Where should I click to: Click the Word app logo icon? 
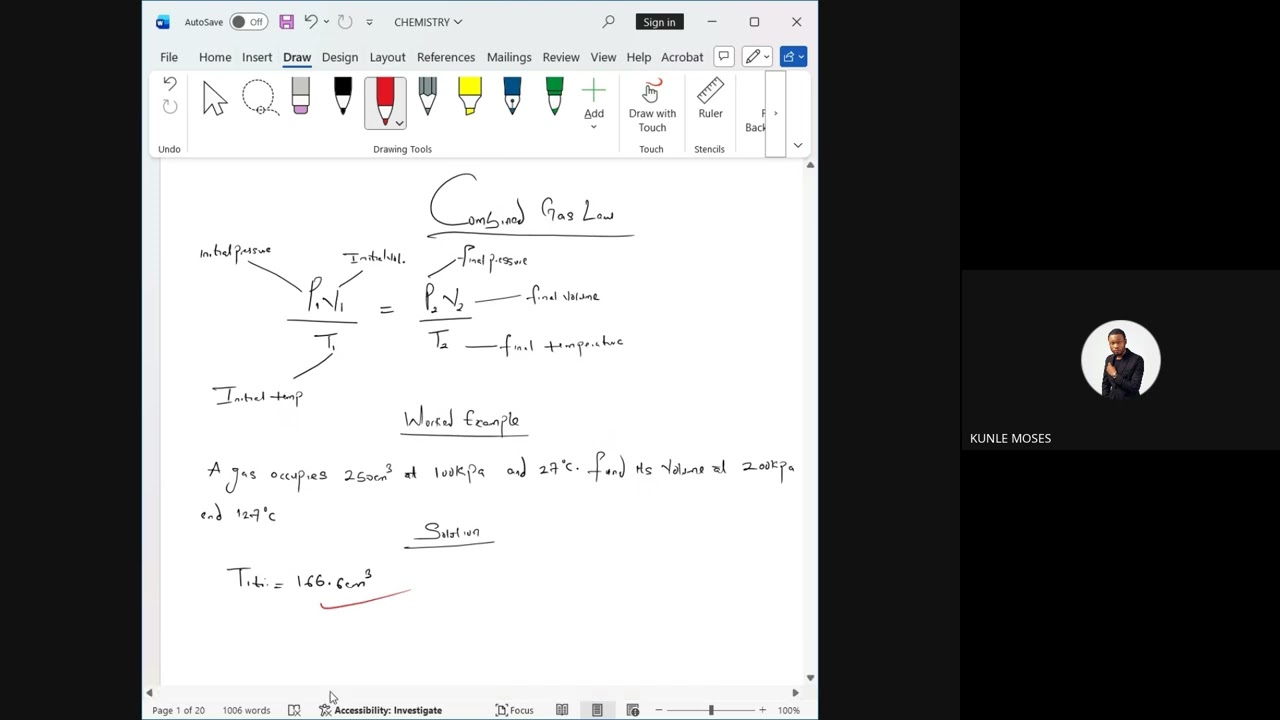[163, 22]
